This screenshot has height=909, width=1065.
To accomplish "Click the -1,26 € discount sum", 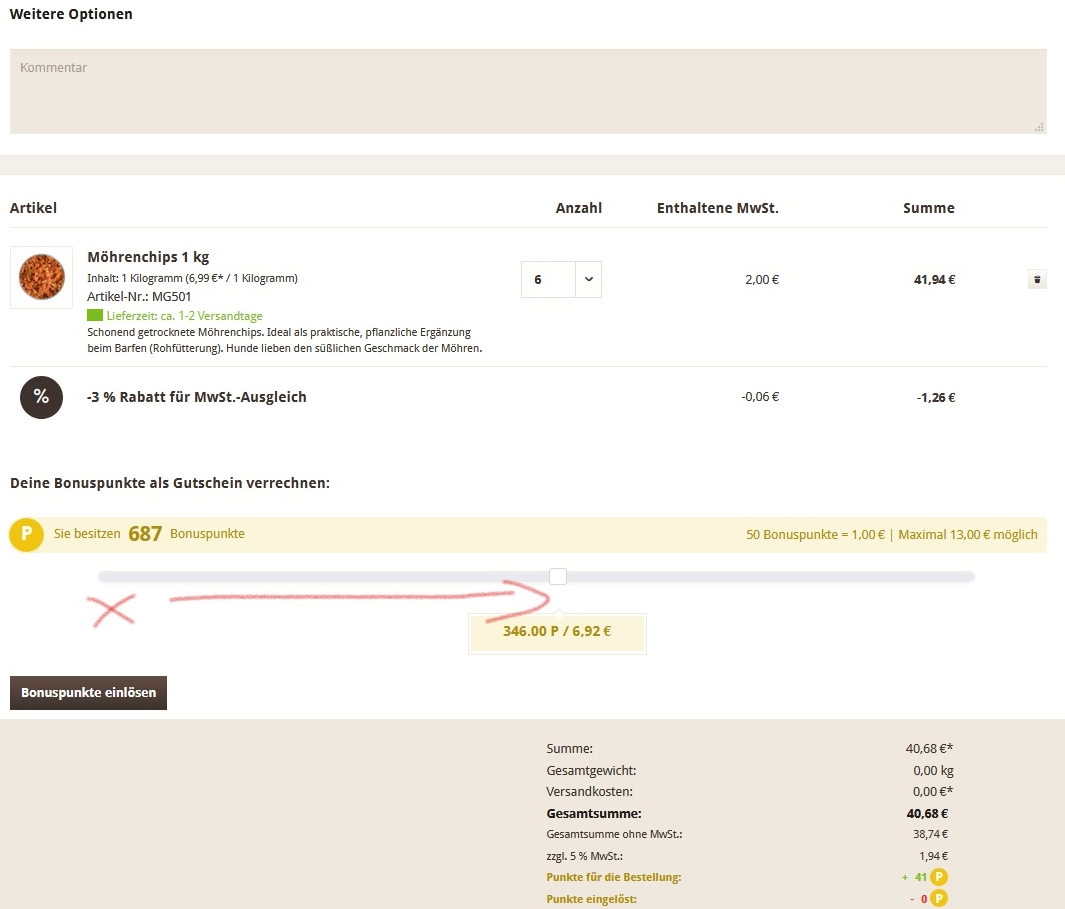I will pyautogui.click(x=936, y=397).
